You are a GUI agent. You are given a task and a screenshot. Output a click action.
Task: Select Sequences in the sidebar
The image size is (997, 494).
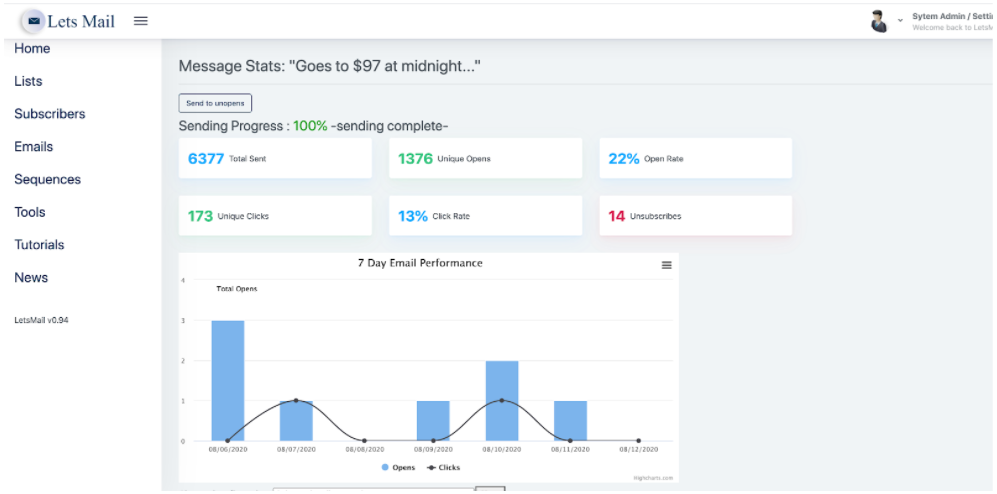click(x=47, y=180)
